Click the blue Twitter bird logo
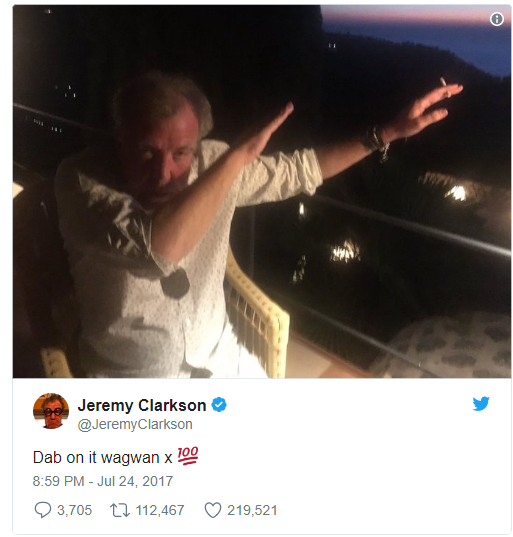The image size is (513, 537). [481, 404]
